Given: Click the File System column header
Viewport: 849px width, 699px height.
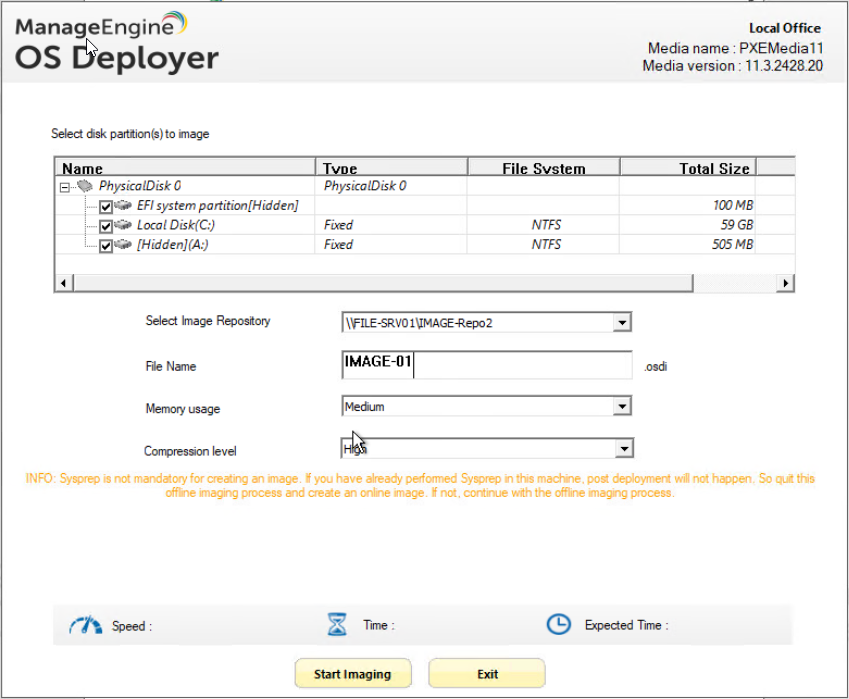Looking at the screenshot, I should 543,168.
